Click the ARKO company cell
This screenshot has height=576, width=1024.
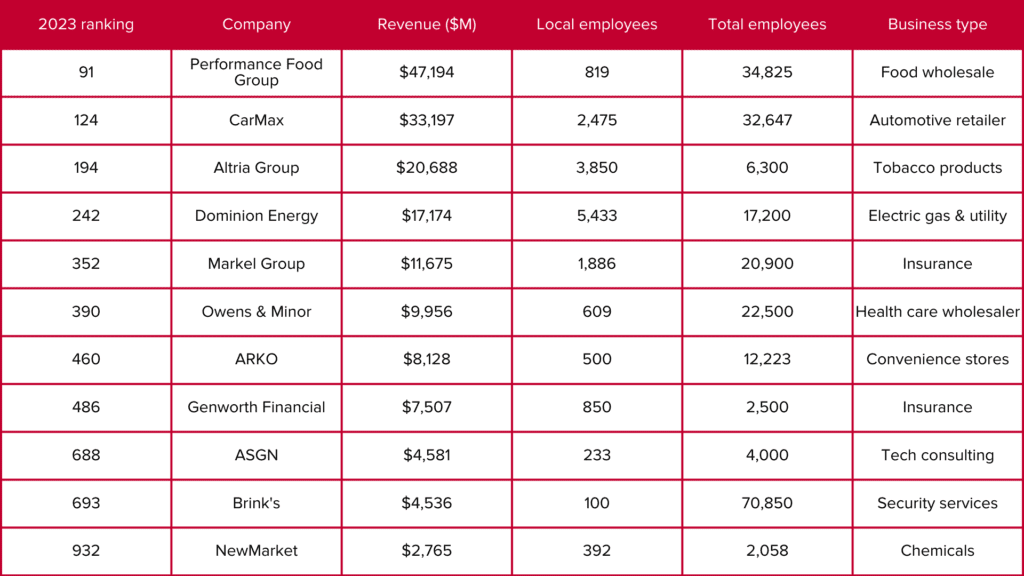(256, 359)
